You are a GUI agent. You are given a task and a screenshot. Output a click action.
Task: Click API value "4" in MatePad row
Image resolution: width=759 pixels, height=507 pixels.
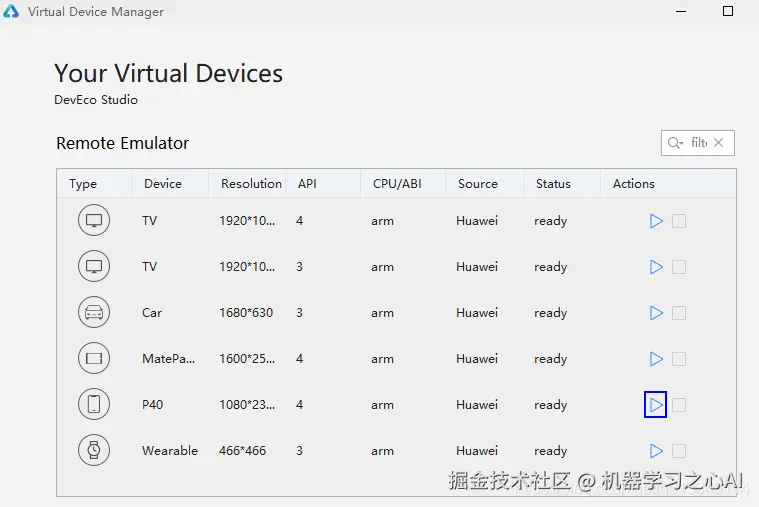pyautogui.click(x=300, y=359)
